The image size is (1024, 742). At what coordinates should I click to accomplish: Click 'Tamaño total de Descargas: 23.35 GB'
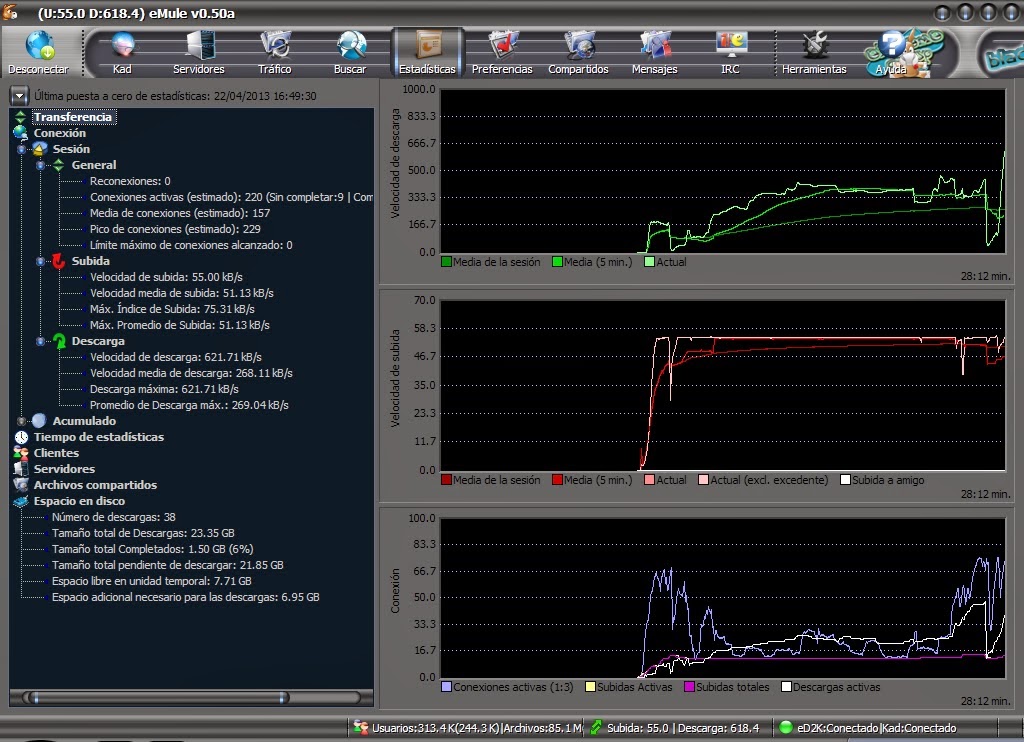143,533
